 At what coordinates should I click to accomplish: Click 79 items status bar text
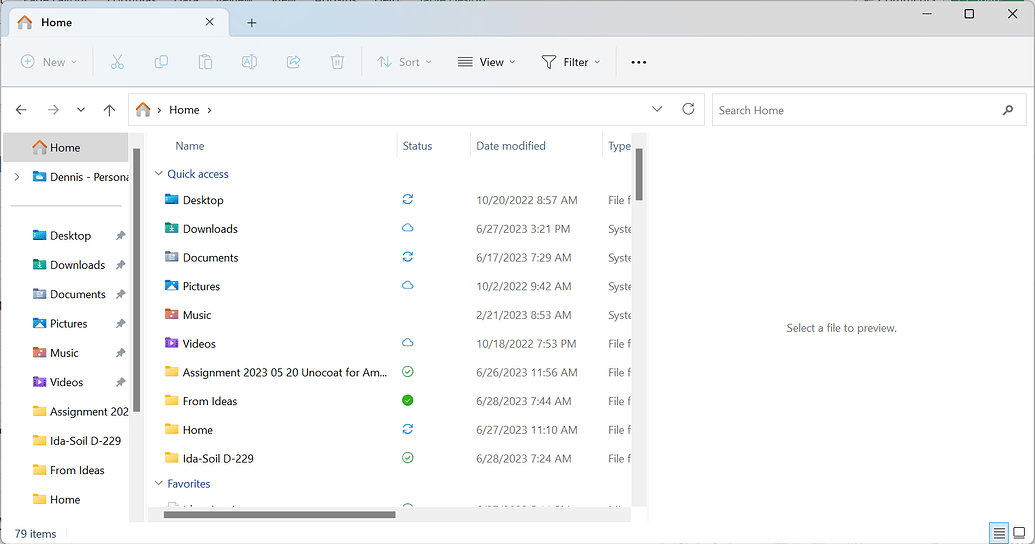click(36, 533)
